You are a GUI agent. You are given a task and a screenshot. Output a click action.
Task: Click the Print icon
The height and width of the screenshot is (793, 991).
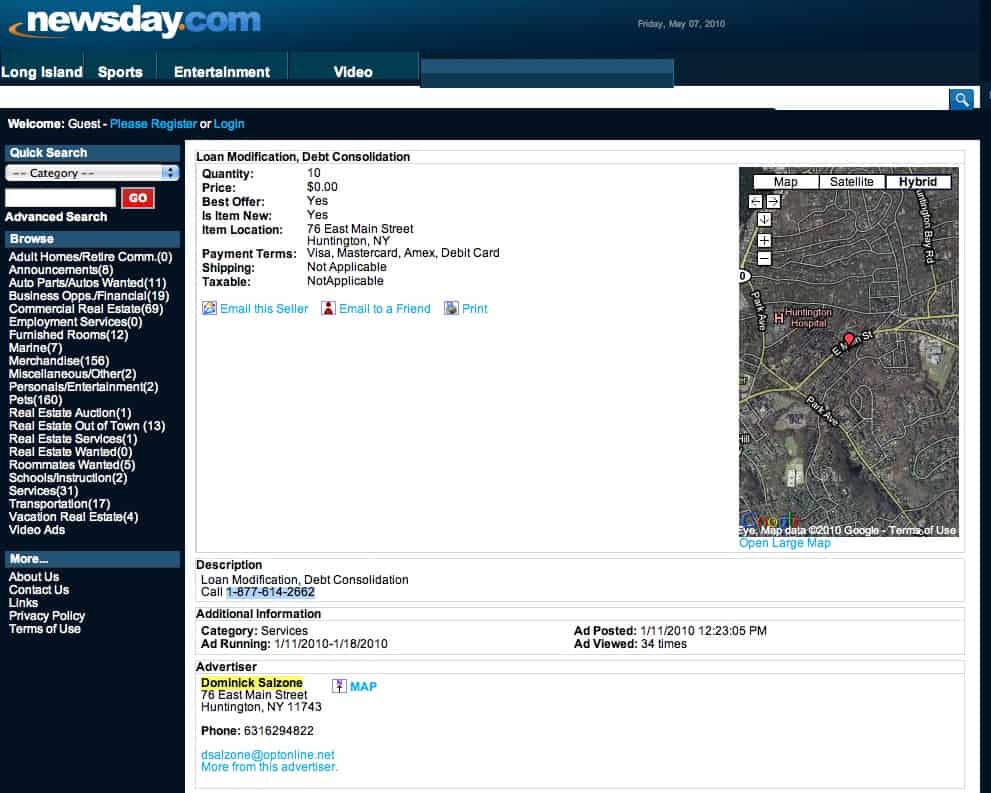(451, 309)
